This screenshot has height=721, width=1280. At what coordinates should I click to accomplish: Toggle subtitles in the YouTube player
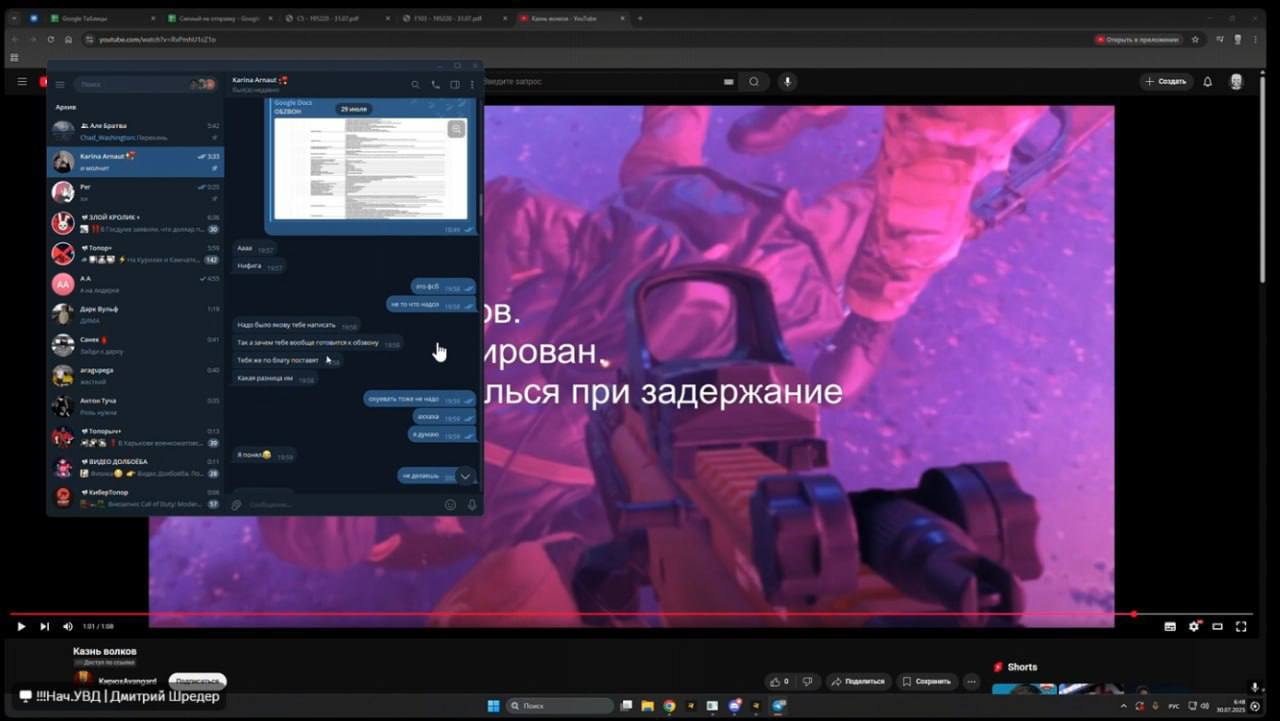(1170, 627)
